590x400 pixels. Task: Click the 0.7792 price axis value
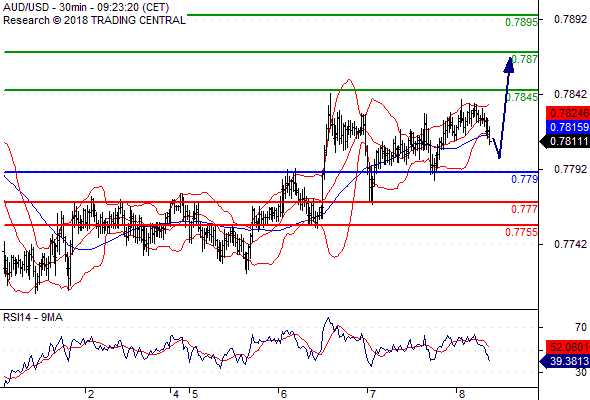tap(570, 169)
